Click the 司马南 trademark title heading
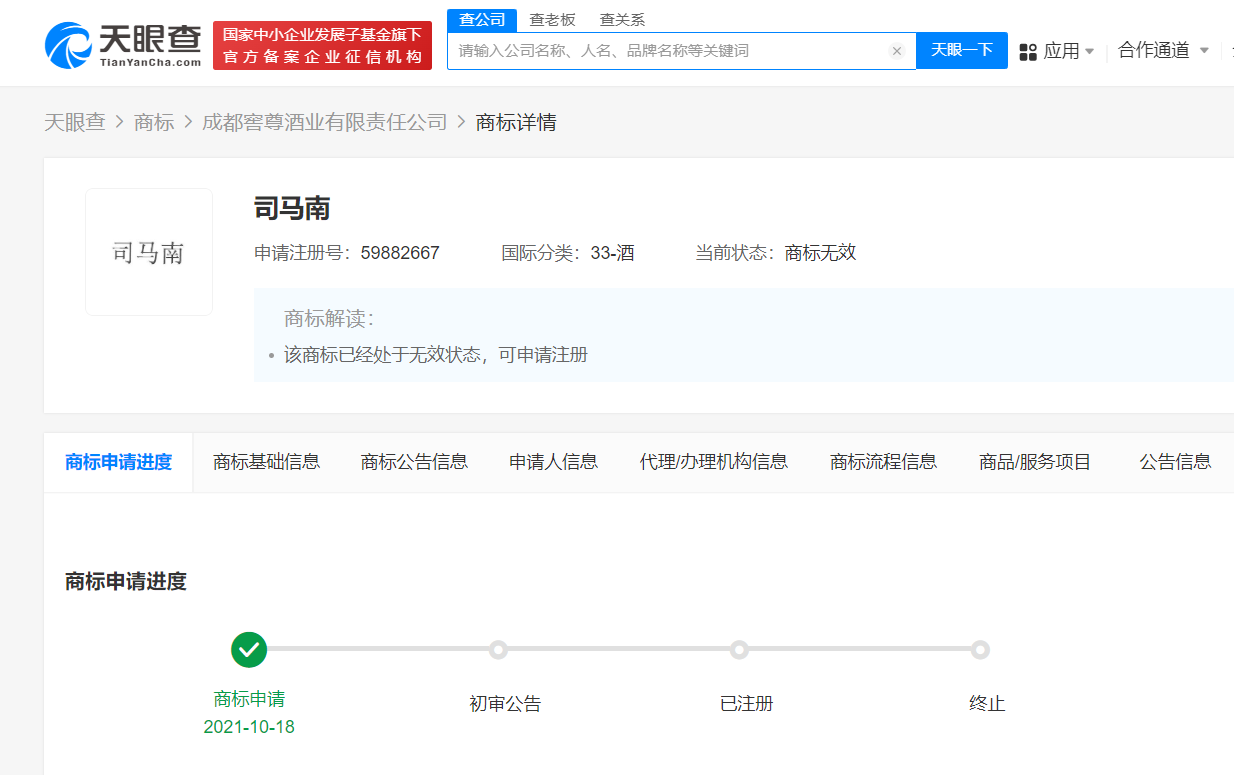Viewport: 1234px width, 775px height. (x=292, y=208)
